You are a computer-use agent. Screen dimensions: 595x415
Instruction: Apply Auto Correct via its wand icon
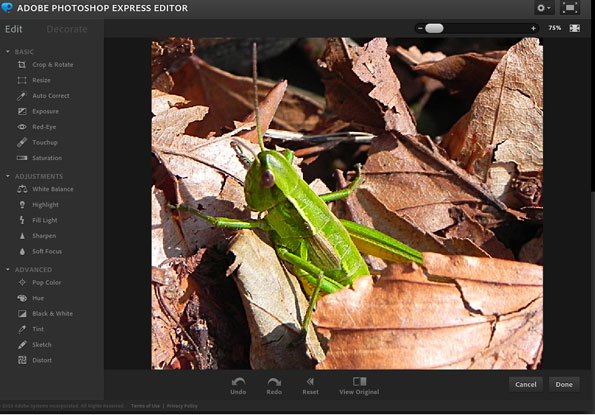22,96
